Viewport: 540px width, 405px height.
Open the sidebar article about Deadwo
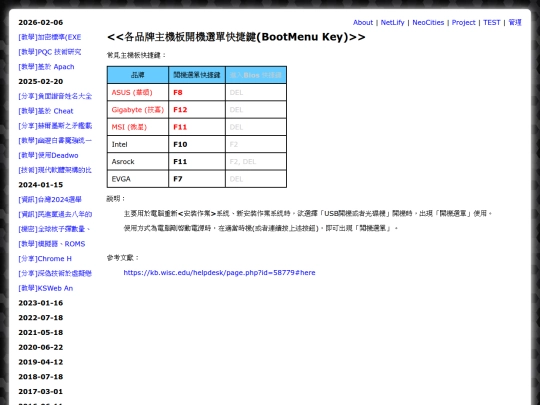click(48, 155)
